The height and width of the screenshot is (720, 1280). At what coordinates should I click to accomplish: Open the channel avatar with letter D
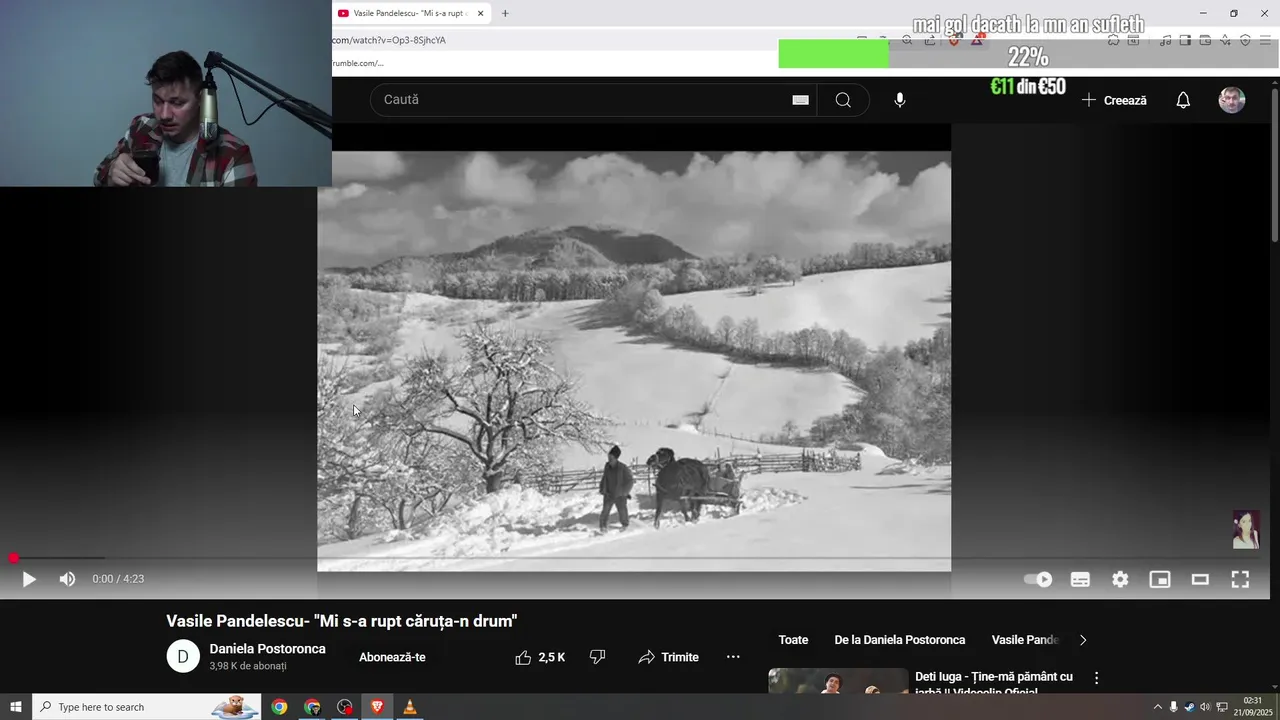click(183, 657)
